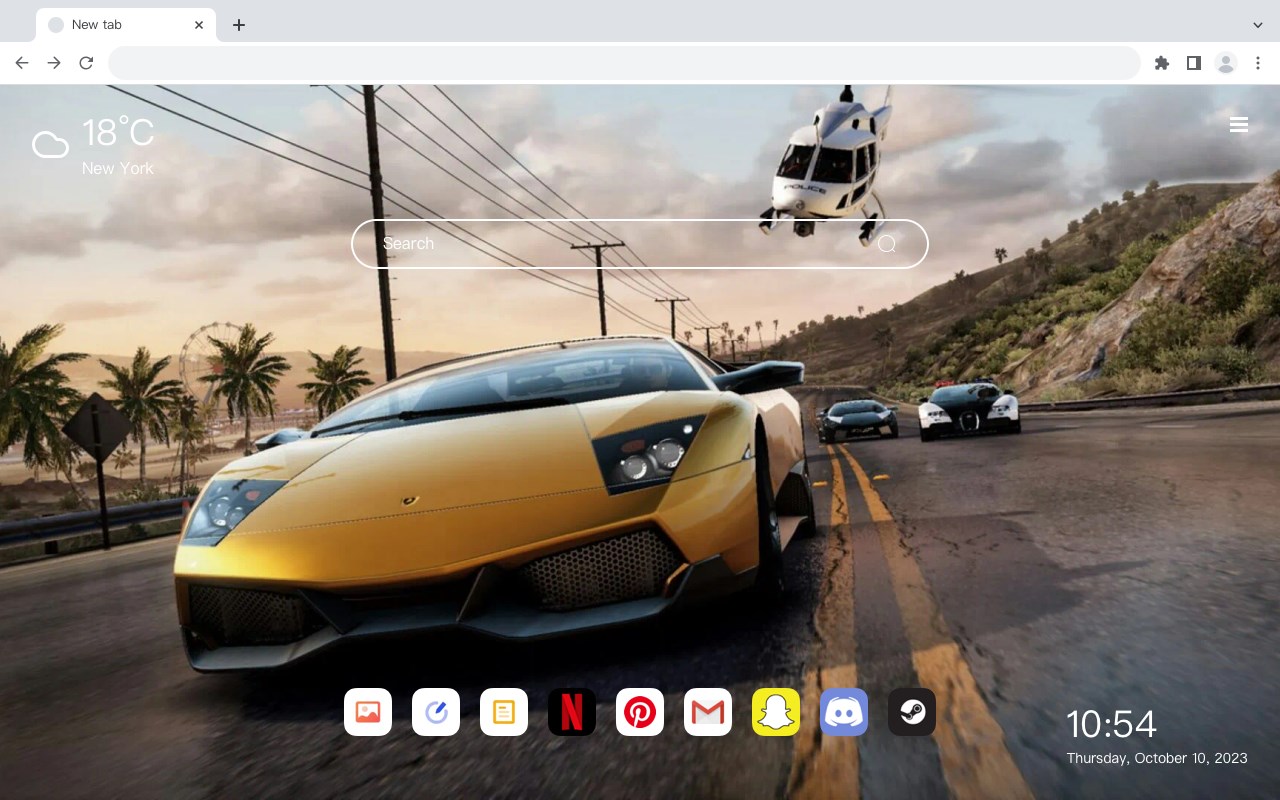Viewport: 1280px width, 800px height.
Task: Click into the Search box on the page
Action: point(640,244)
